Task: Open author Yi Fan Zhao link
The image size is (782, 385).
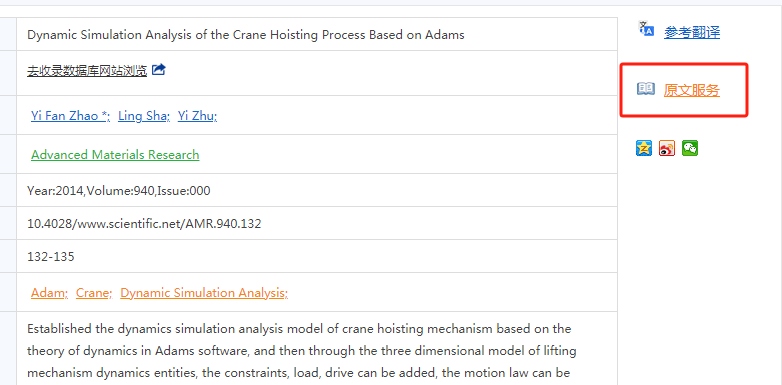Action: tap(70, 116)
